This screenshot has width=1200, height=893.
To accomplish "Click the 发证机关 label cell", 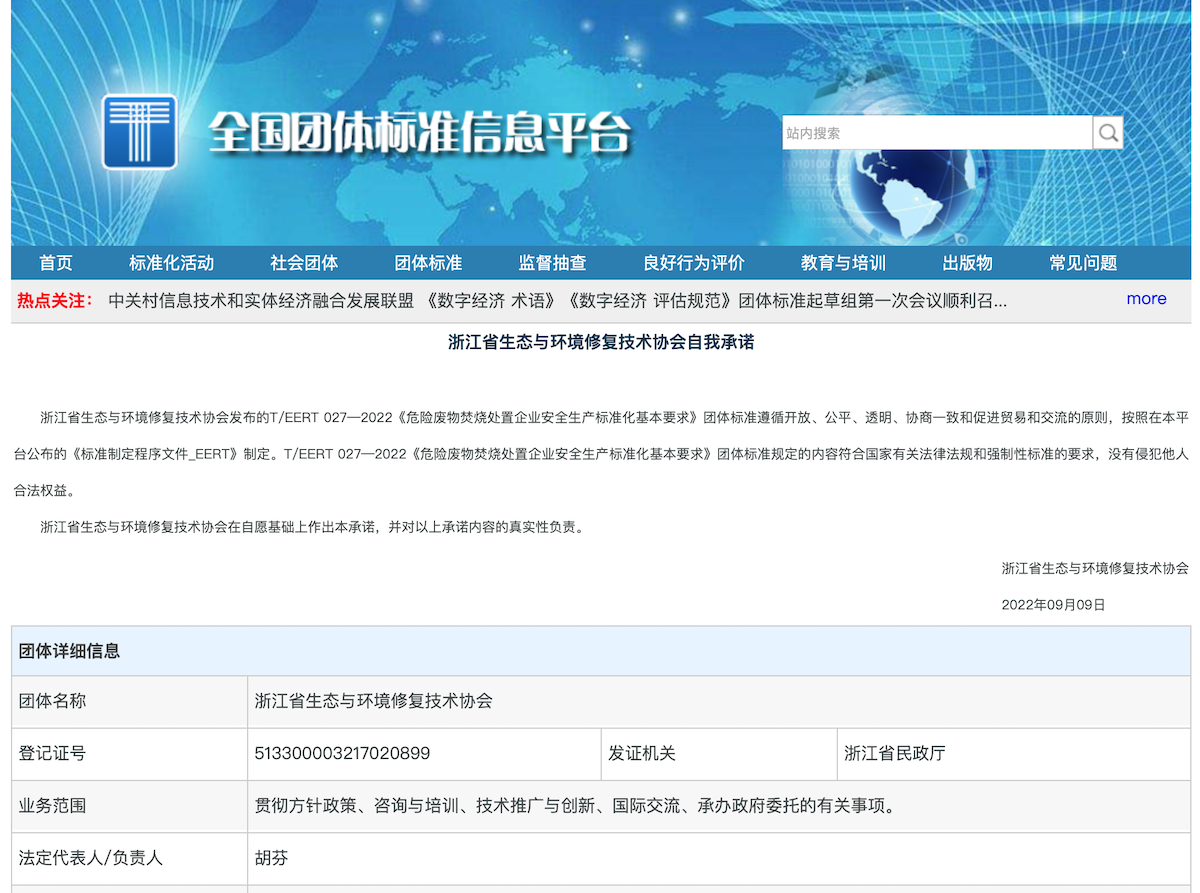I will coord(718,754).
